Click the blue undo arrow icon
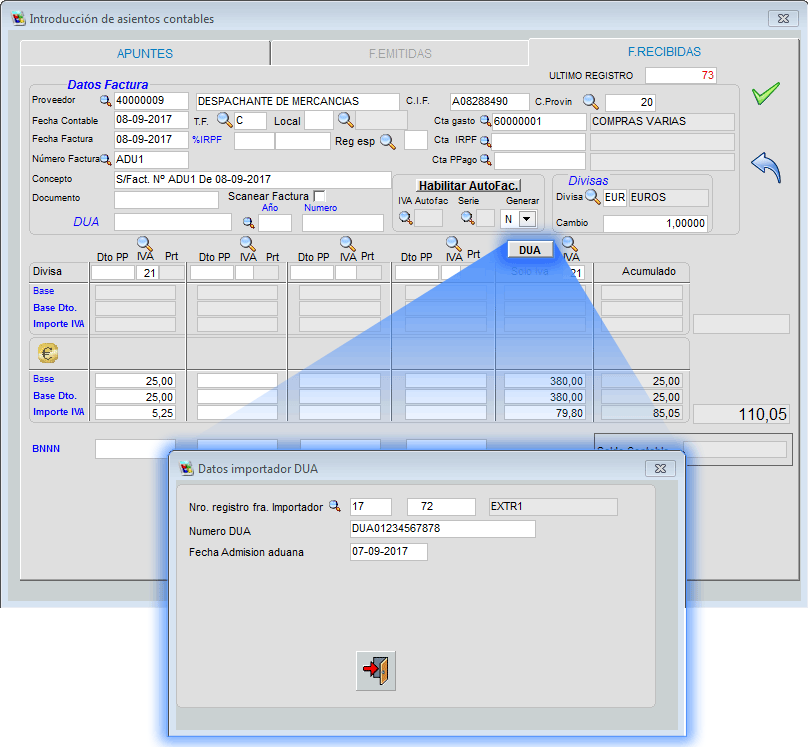 766,167
